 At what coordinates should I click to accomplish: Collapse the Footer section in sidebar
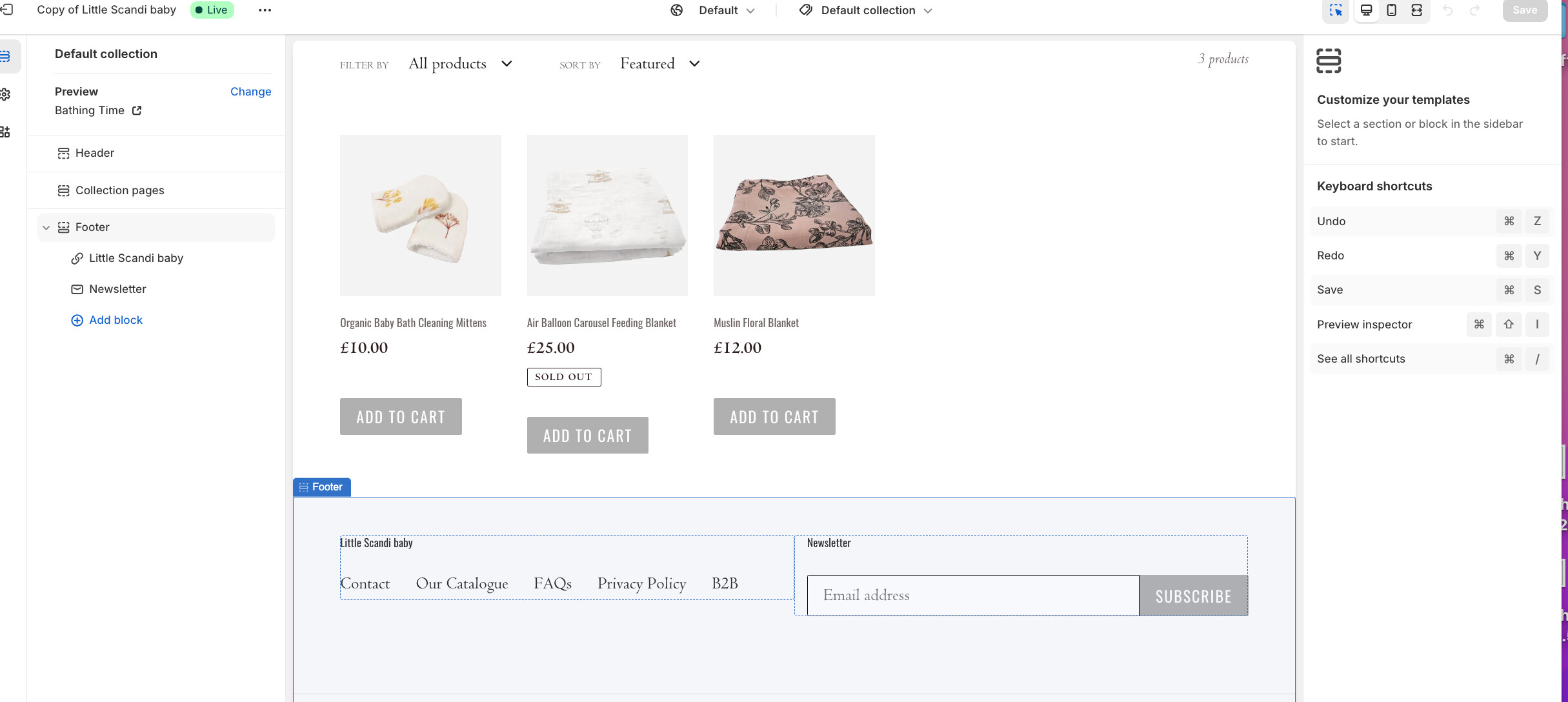(46, 228)
